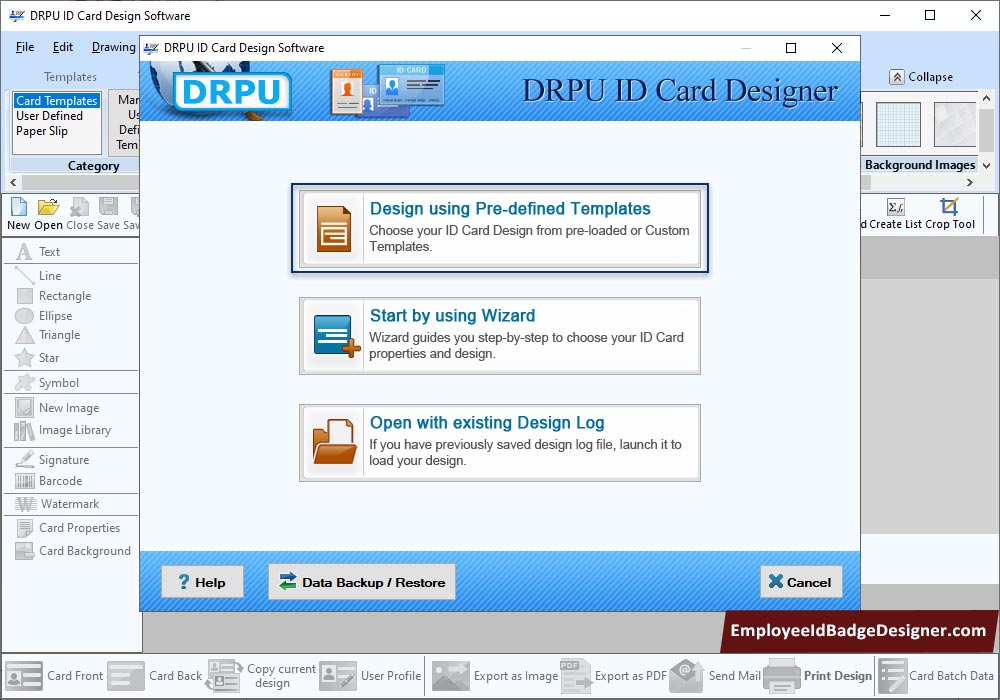Select Card Templates category
Viewport: 1000px width, 700px height.
pyautogui.click(x=57, y=101)
